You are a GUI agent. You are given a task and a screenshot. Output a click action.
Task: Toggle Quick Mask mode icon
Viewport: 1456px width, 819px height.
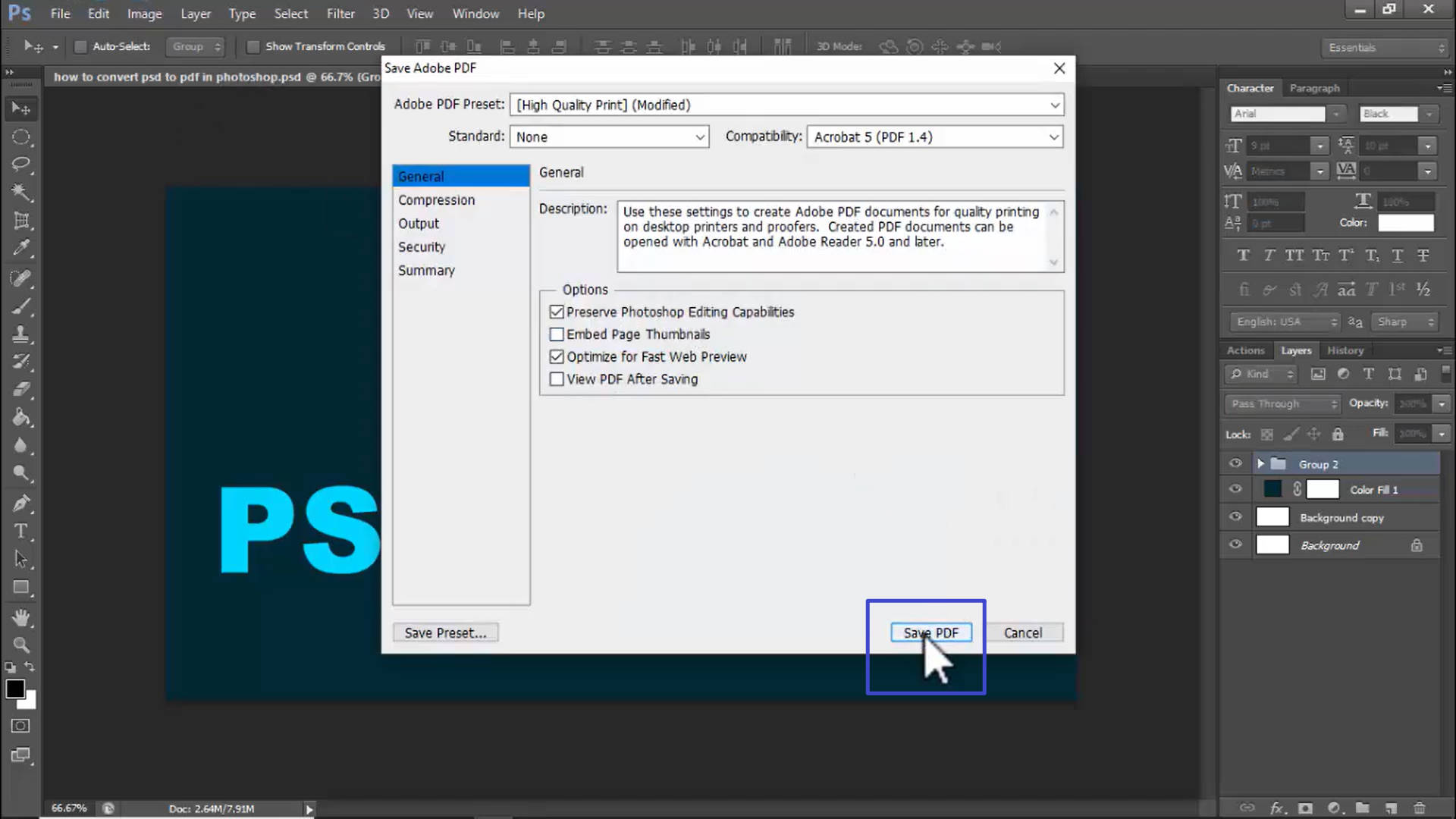click(x=21, y=726)
